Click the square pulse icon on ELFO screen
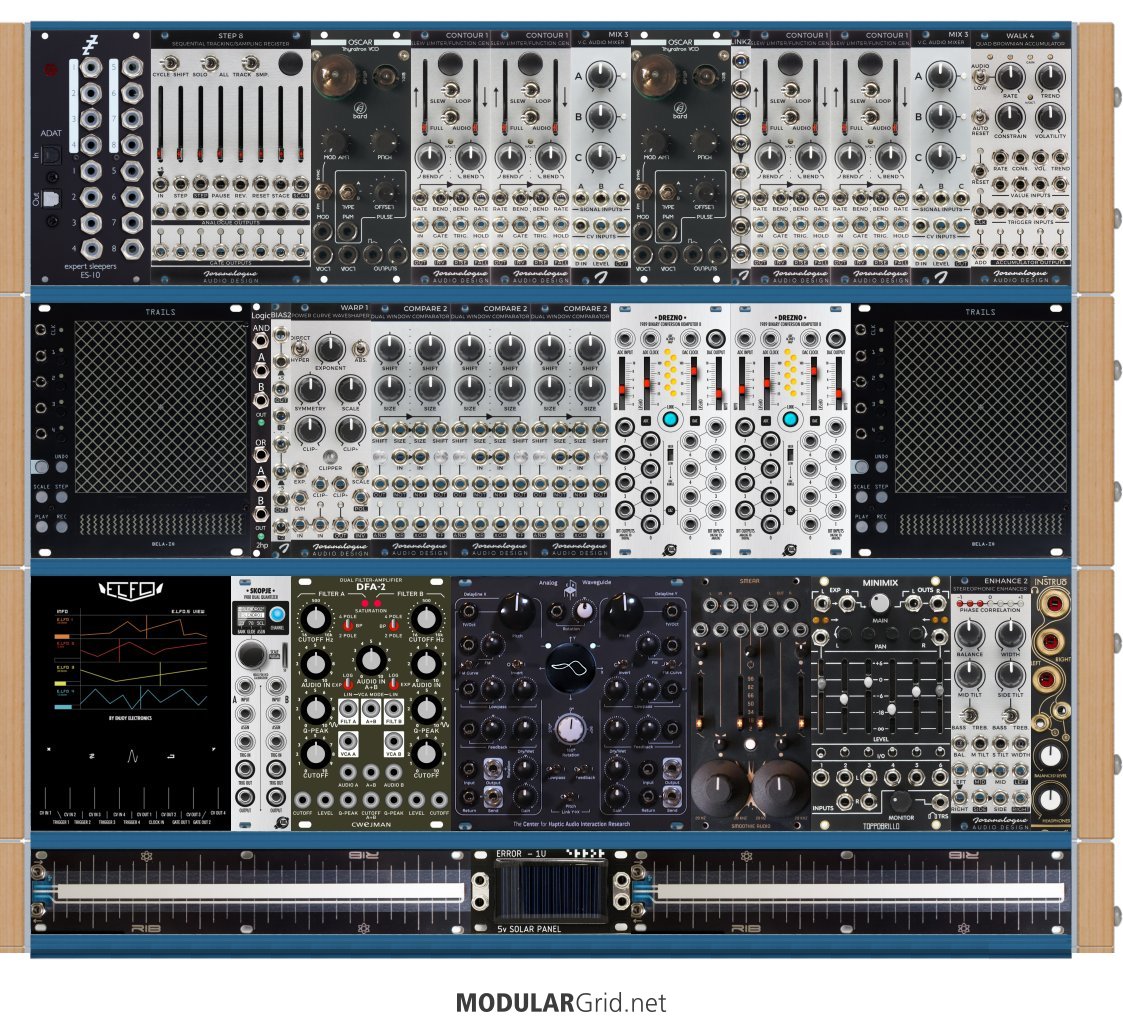Image resolution: width=1123 pixels, height=1024 pixels. pyautogui.click(x=172, y=755)
